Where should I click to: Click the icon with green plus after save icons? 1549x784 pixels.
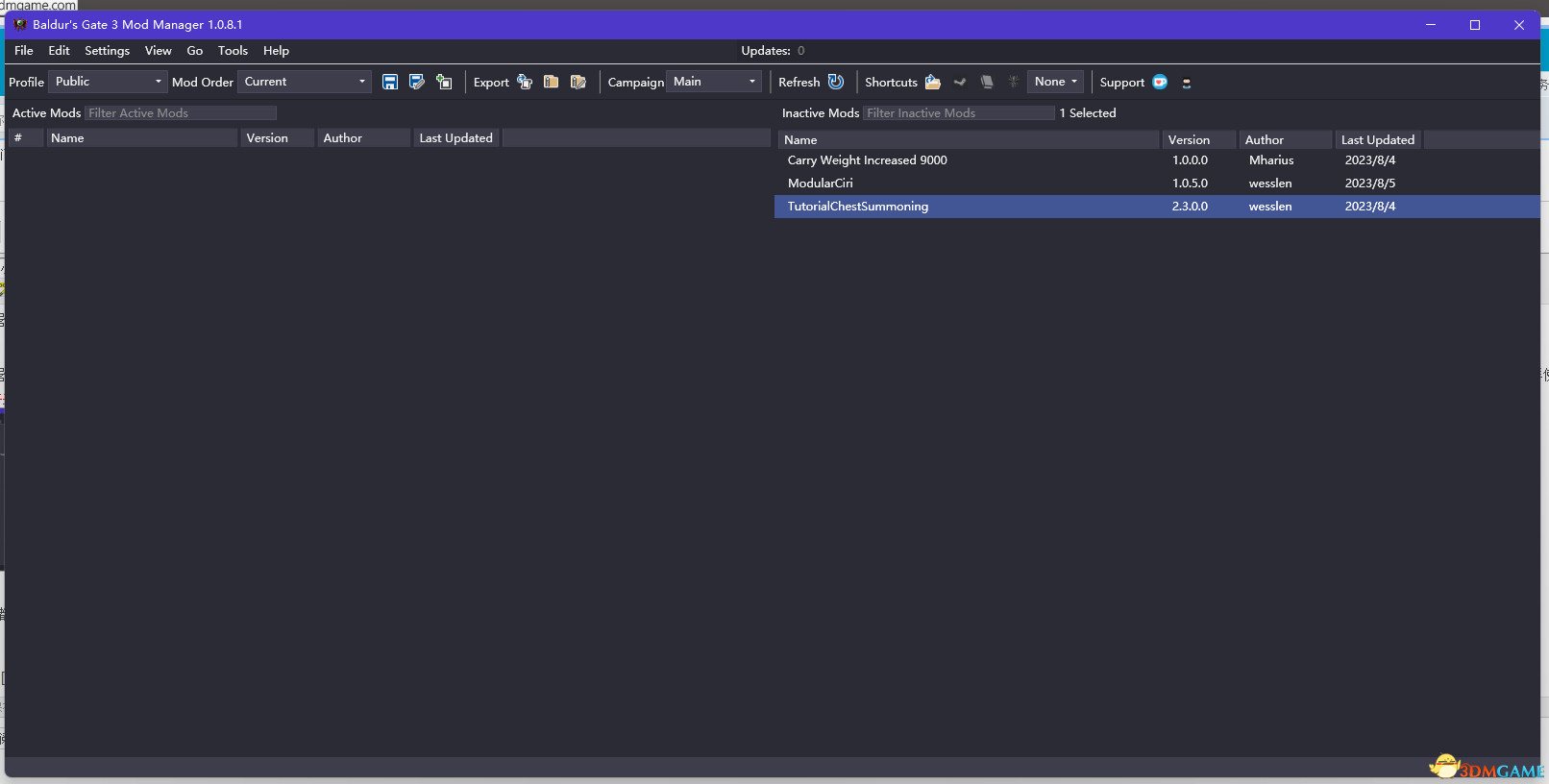coord(444,83)
